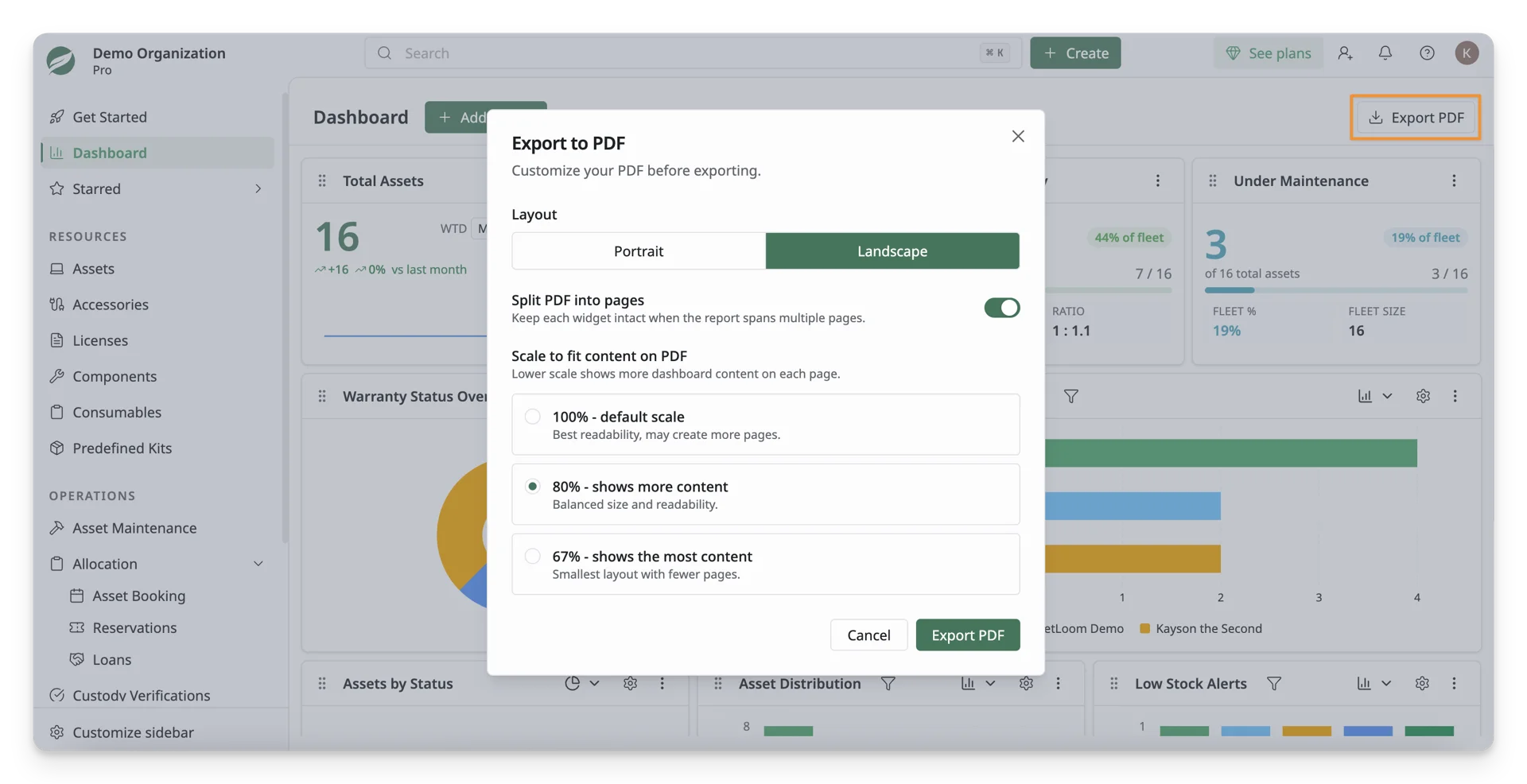Viewport: 1527px width, 784px height.
Task: Open notifications bell
Action: click(1385, 53)
